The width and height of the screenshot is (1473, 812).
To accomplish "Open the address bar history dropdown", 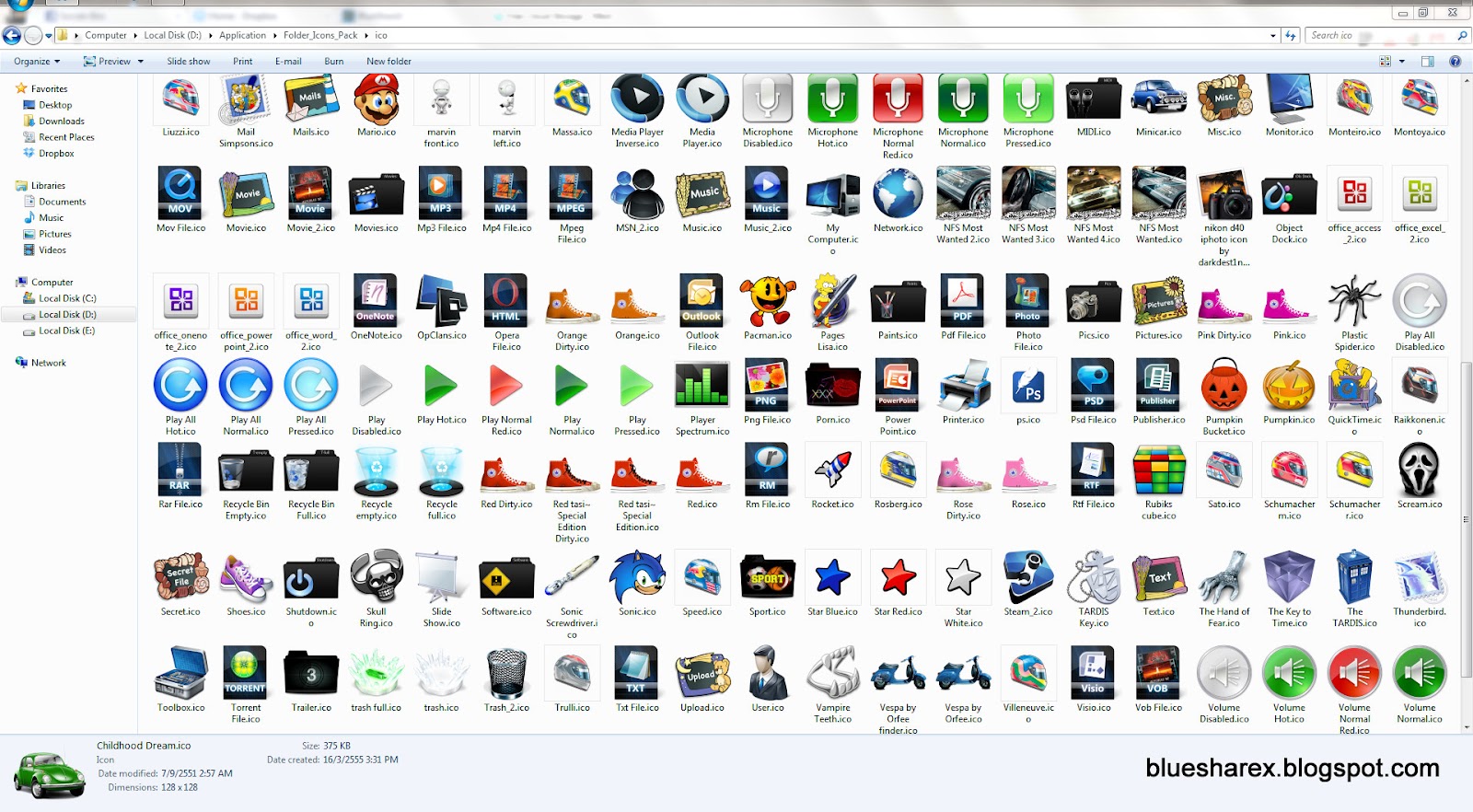I will [1273, 36].
